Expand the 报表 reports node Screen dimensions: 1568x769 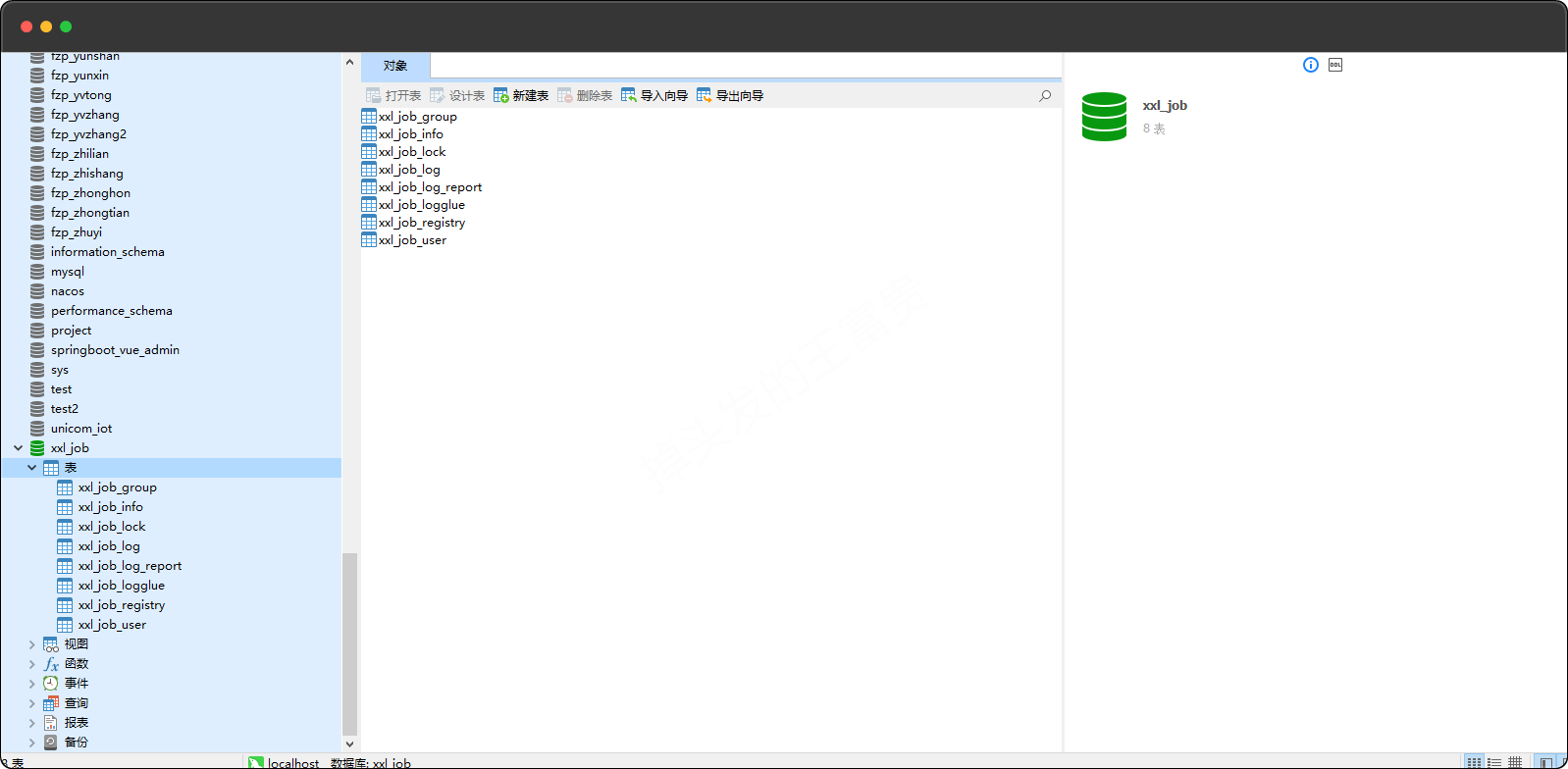pos(31,723)
